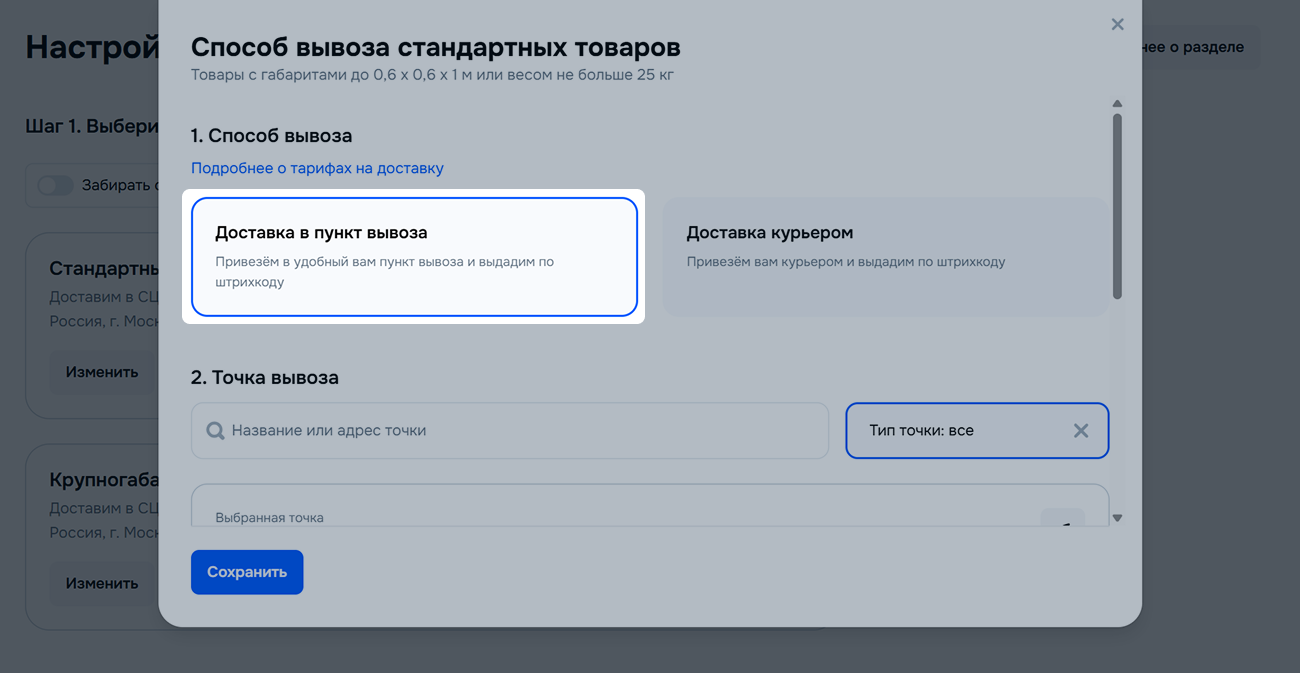Click the icon button in the "Выбранная точка" card
Image resolution: width=1300 pixels, height=673 pixels.
[1062, 518]
